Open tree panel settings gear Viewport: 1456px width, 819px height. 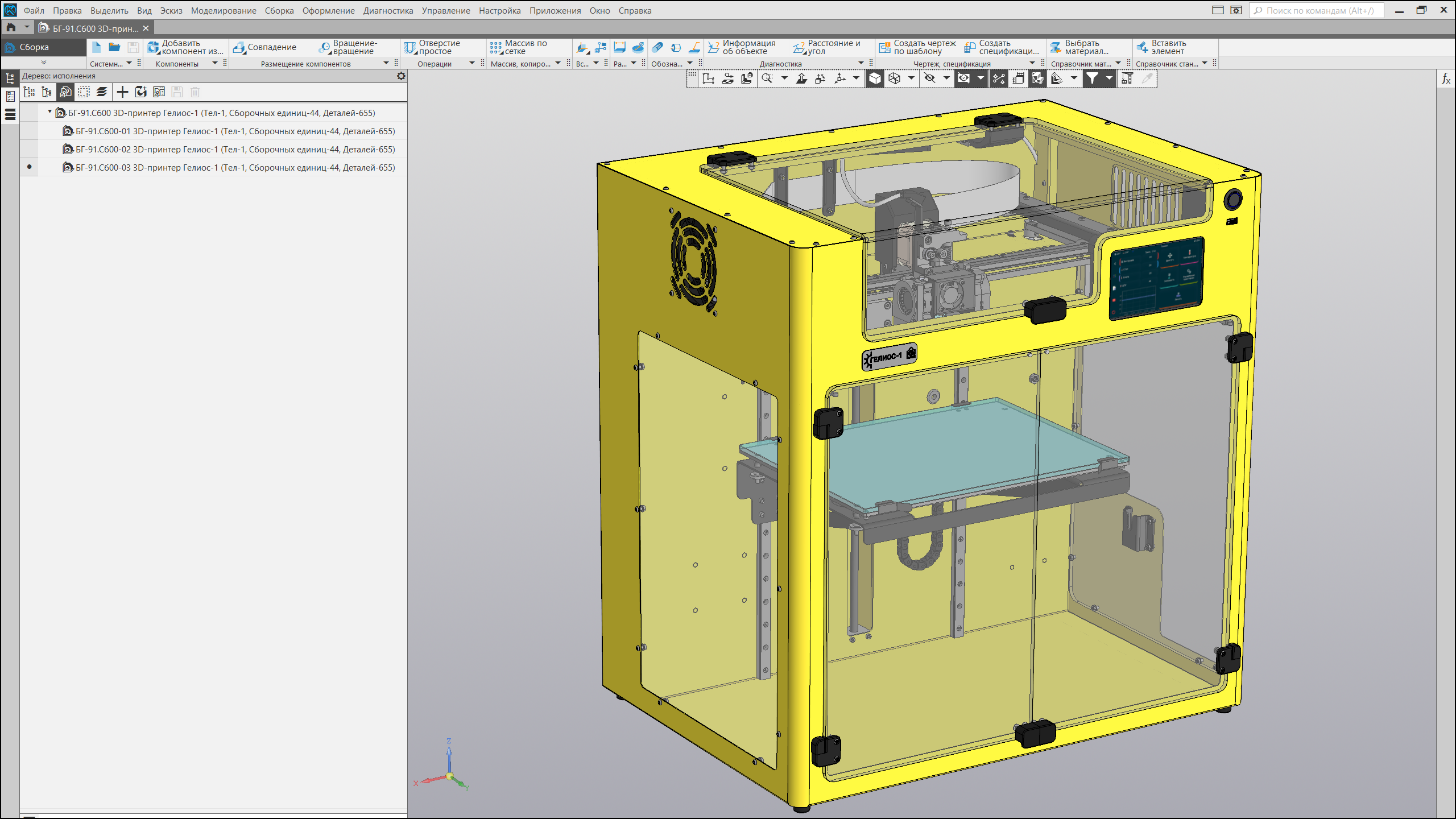point(401,76)
